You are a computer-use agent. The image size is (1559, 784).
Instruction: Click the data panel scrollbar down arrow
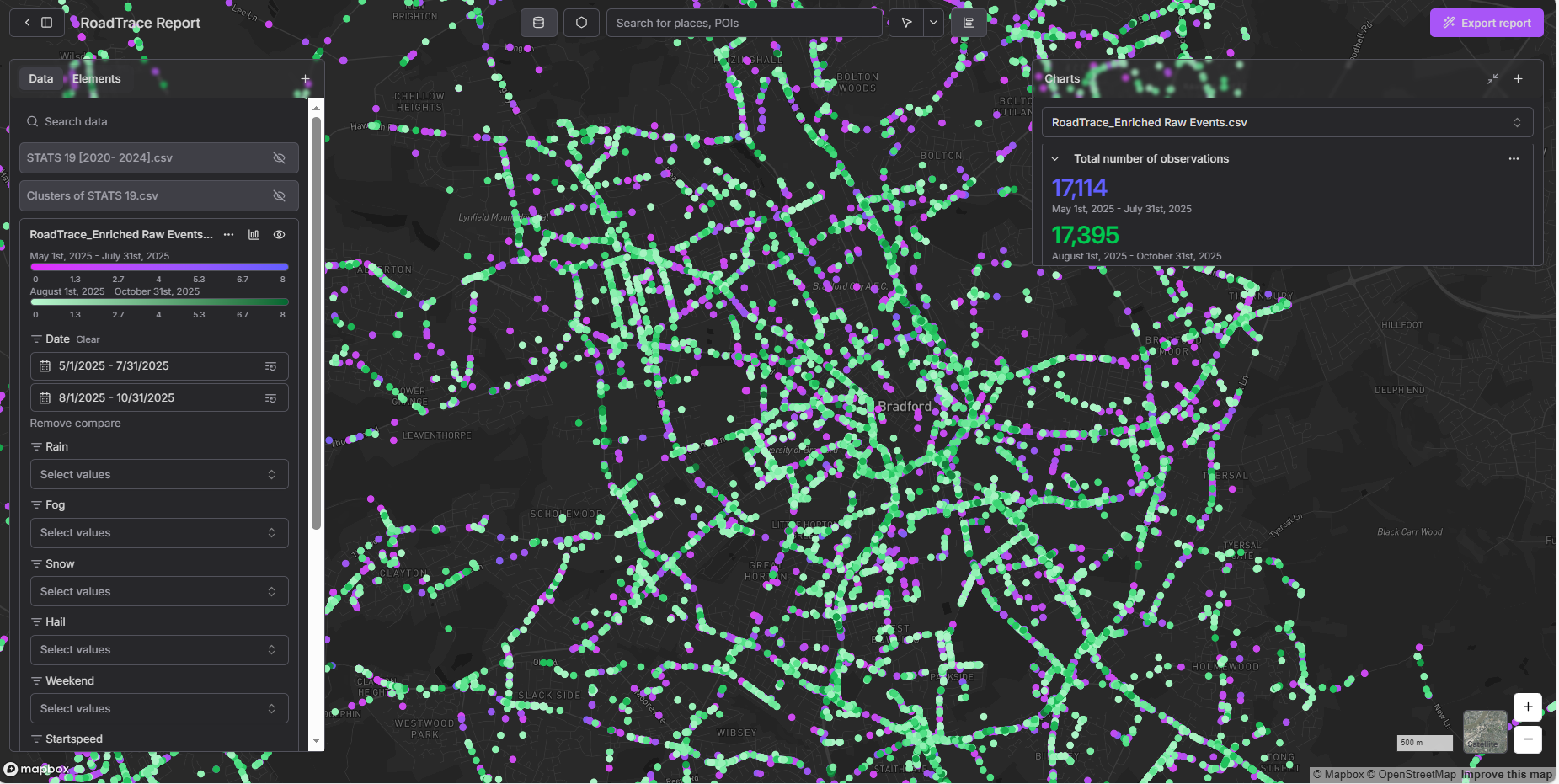point(316,741)
